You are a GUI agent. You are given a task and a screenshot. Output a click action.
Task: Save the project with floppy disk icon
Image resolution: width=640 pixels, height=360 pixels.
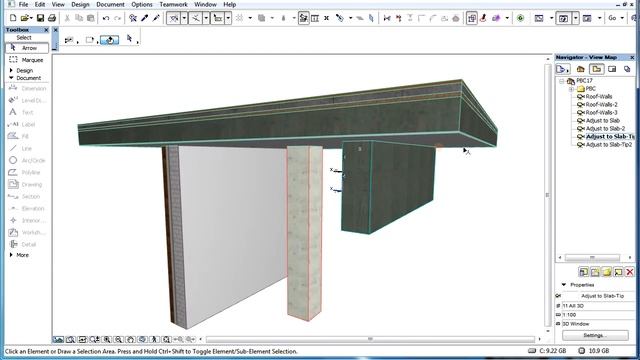click(40, 18)
